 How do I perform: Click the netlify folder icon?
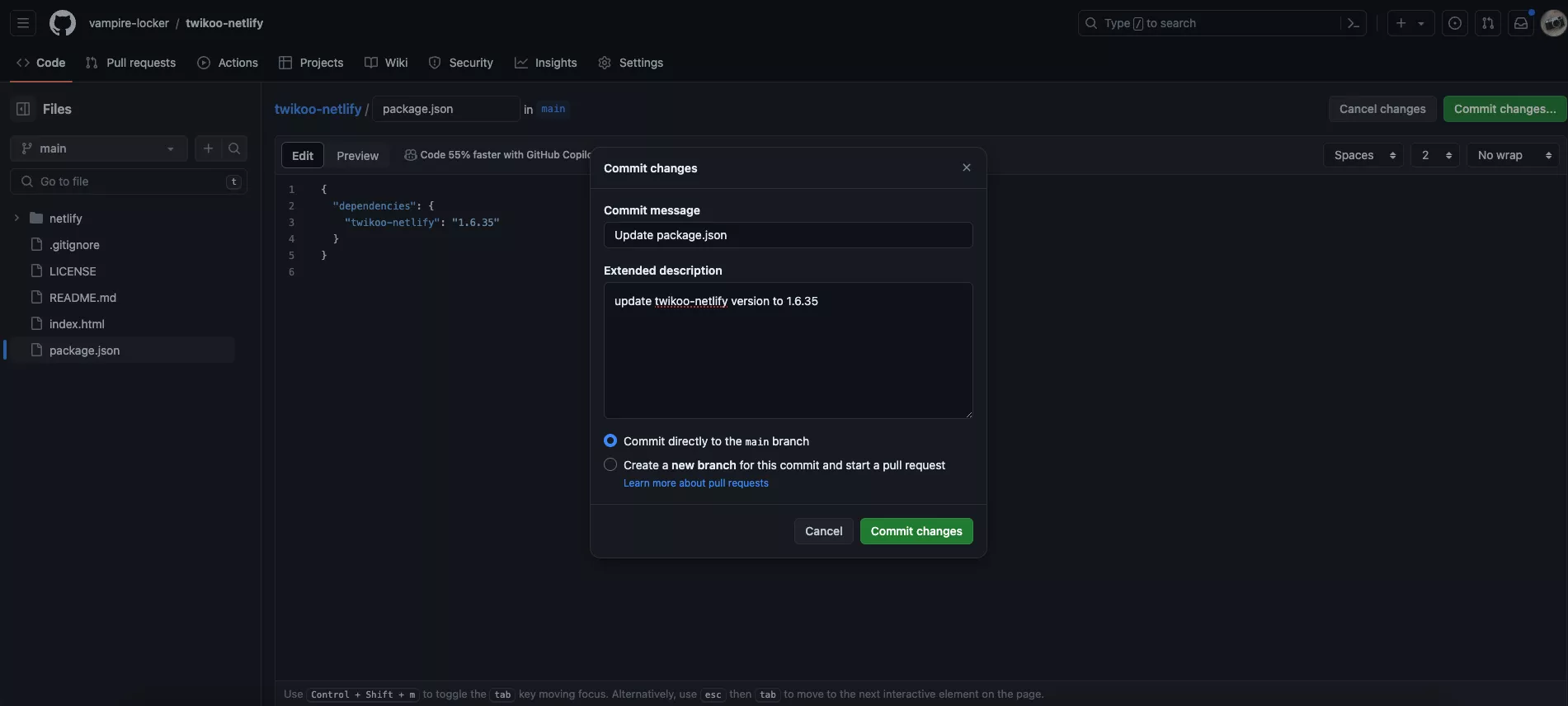coord(36,219)
